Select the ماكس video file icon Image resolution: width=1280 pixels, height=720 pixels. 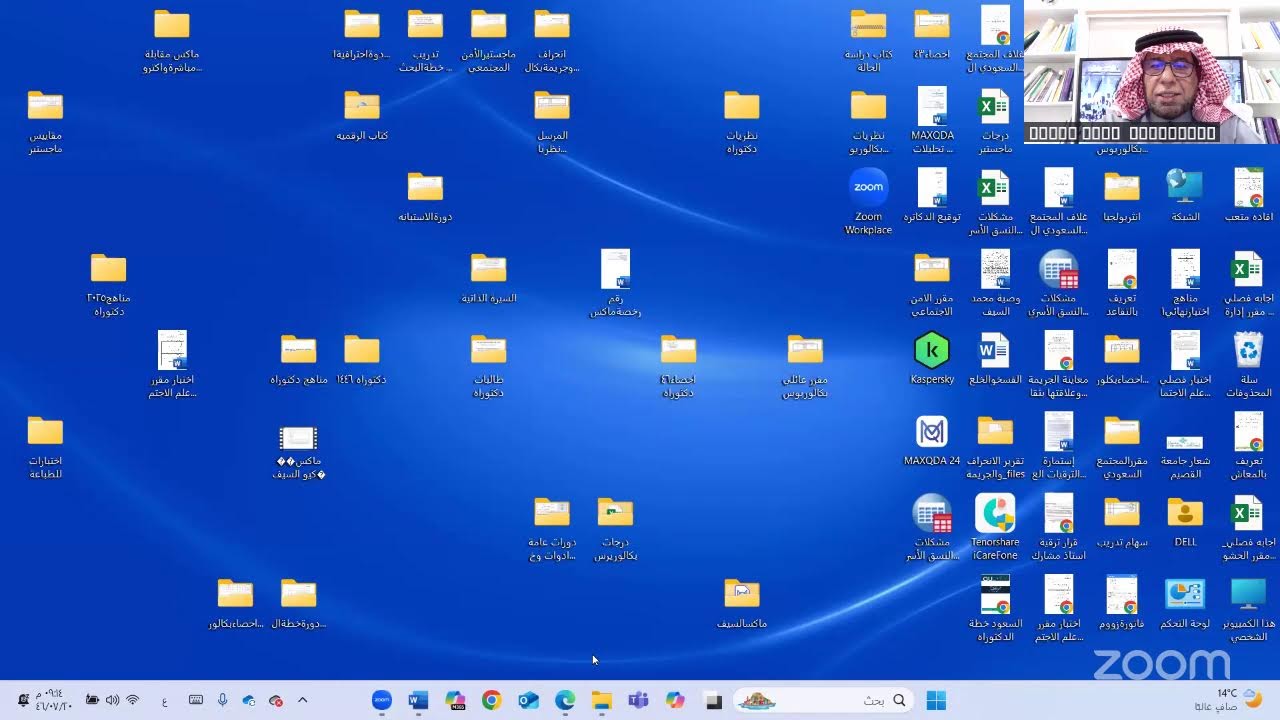click(298, 452)
